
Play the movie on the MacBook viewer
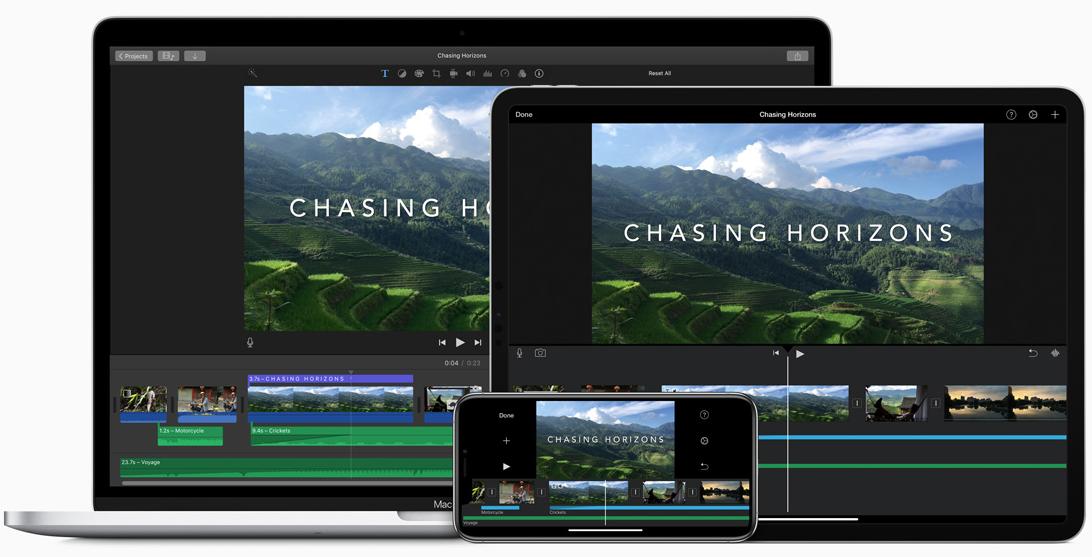point(460,342)
